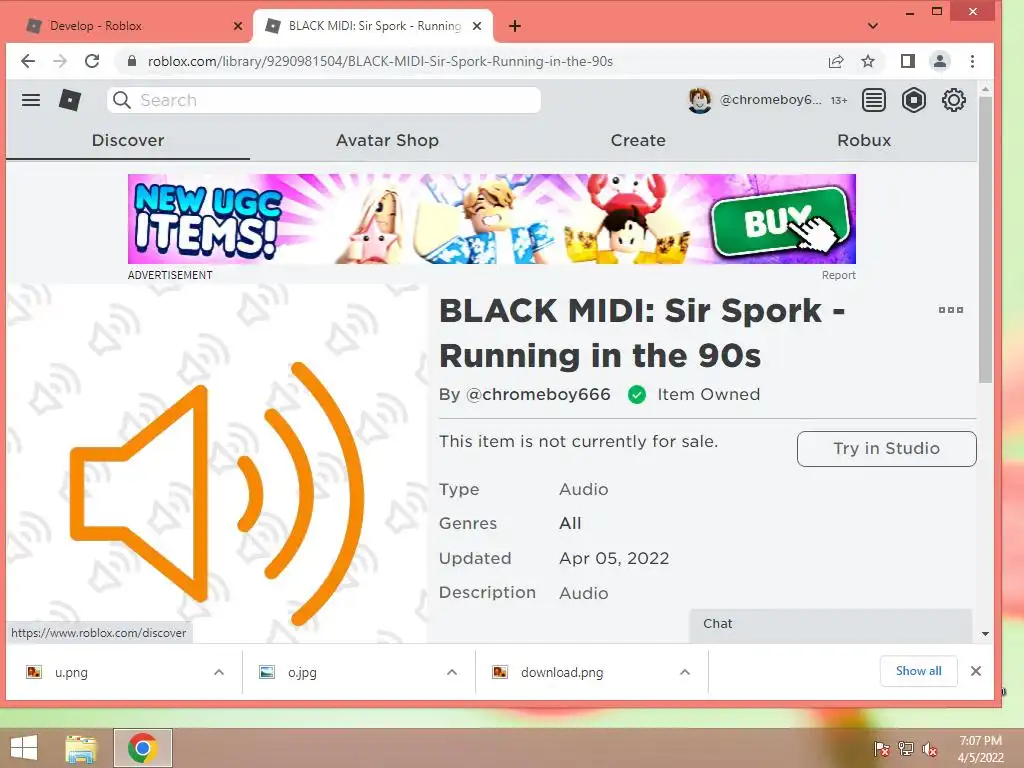
Task: Click the Try in Studio button
Action: [x=886, y=449]
